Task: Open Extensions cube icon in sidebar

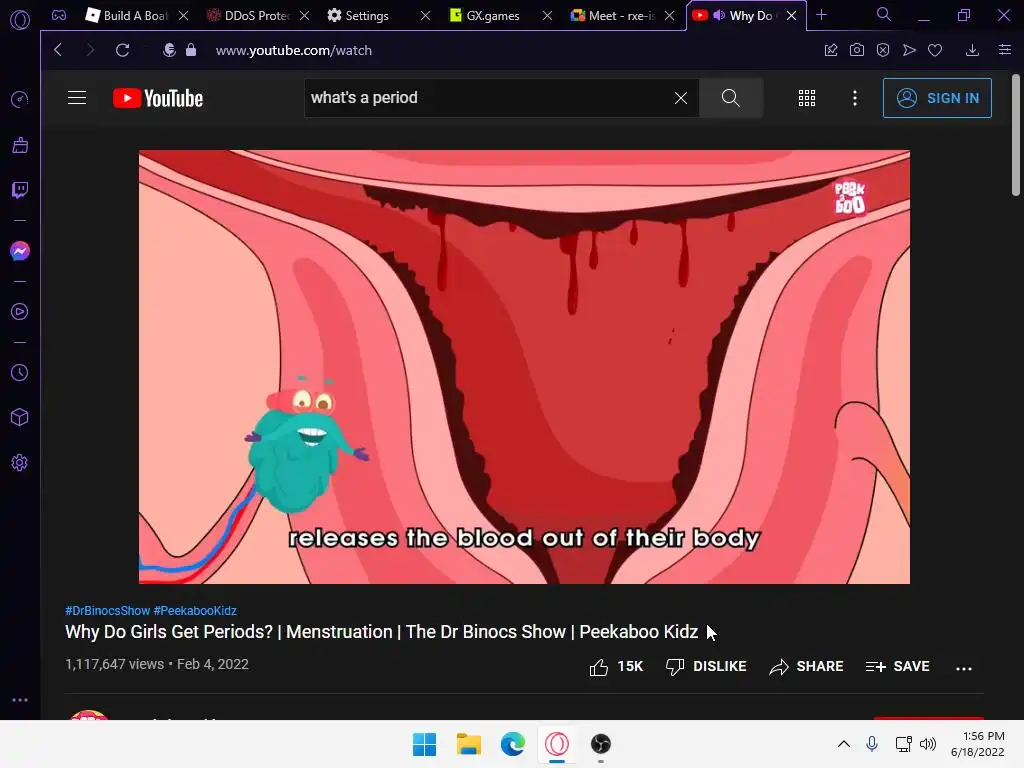Action: click(x=20, y=417)
